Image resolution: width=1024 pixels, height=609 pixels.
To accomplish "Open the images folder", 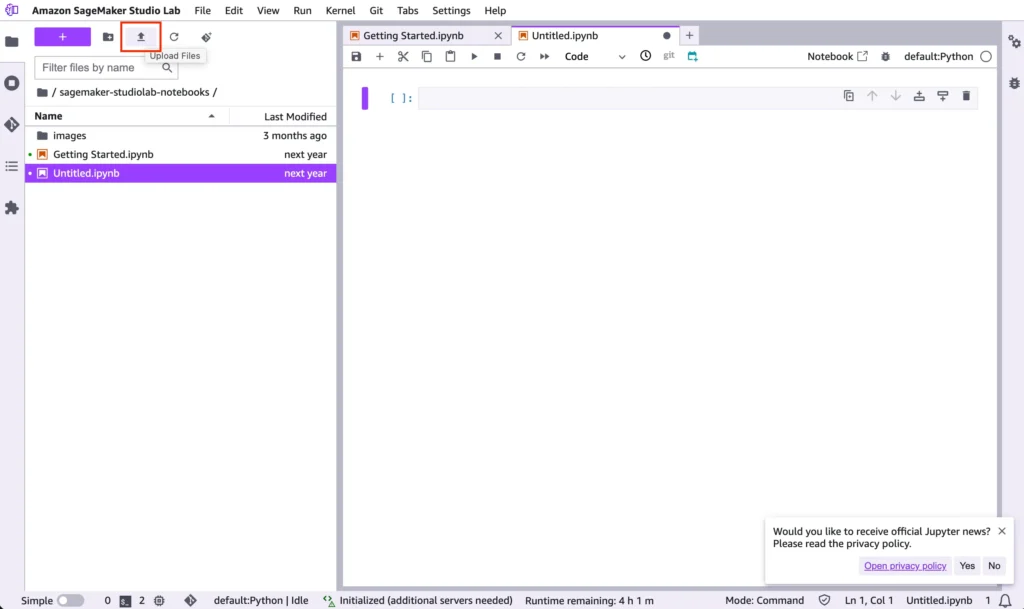I will [x=69, y=136].
